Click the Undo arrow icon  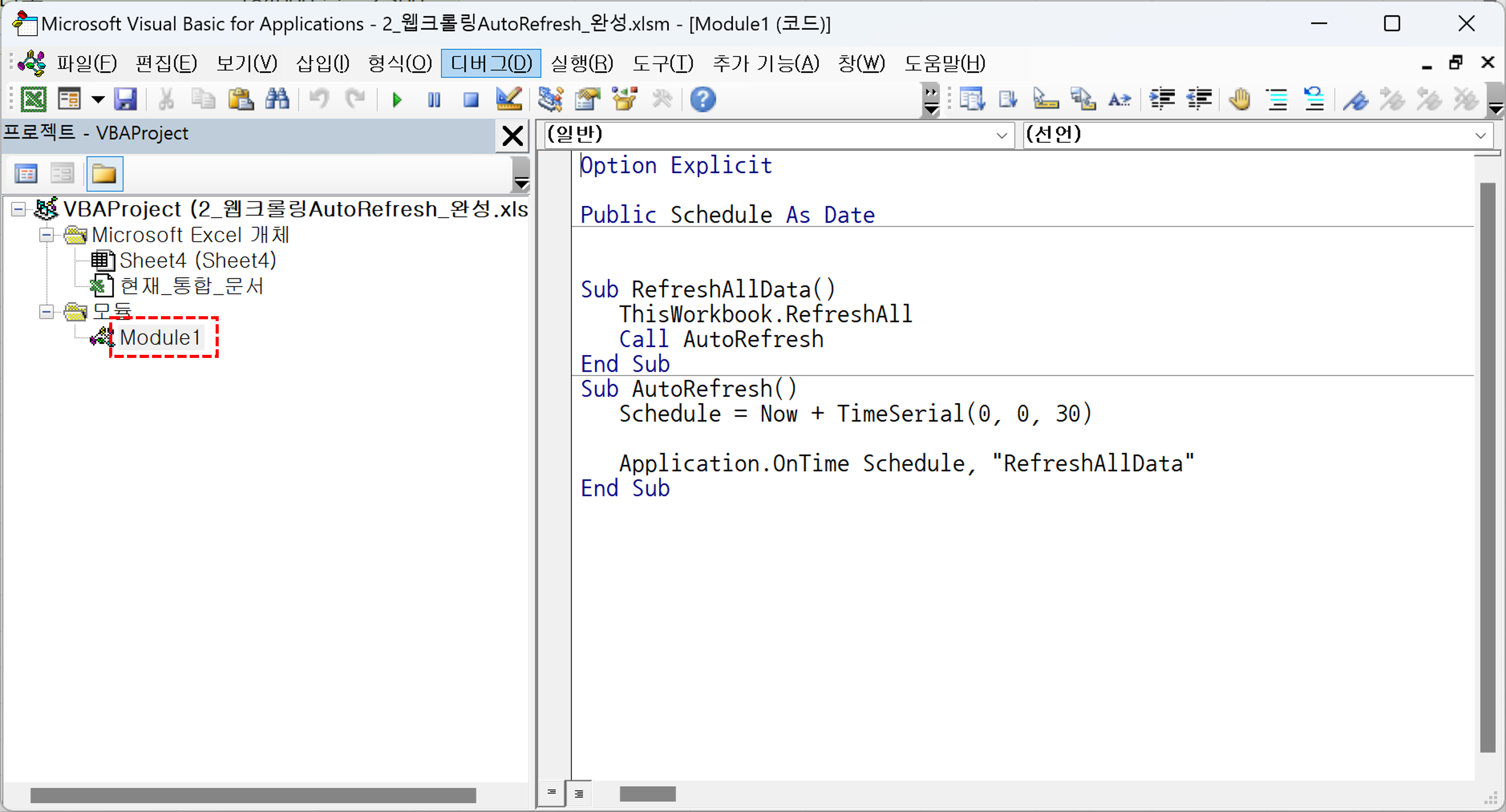tap(319, 99)
